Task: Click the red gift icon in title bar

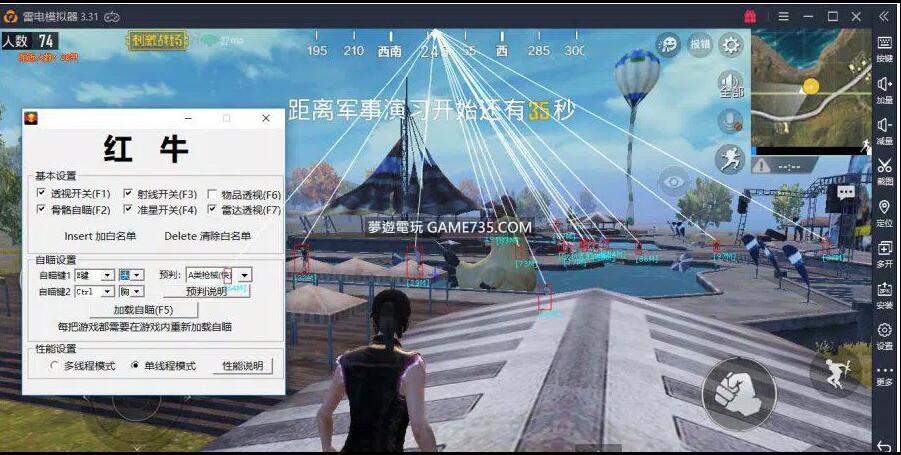Action: tap(750, 16)
